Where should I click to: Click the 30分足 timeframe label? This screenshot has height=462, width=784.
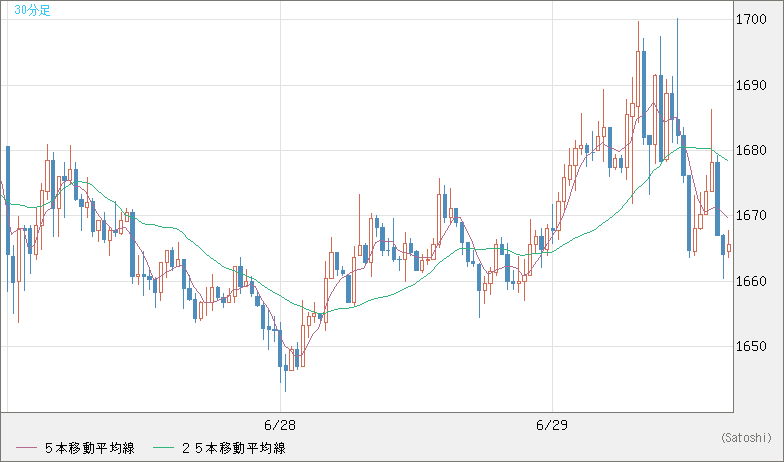tap(32, 10)
